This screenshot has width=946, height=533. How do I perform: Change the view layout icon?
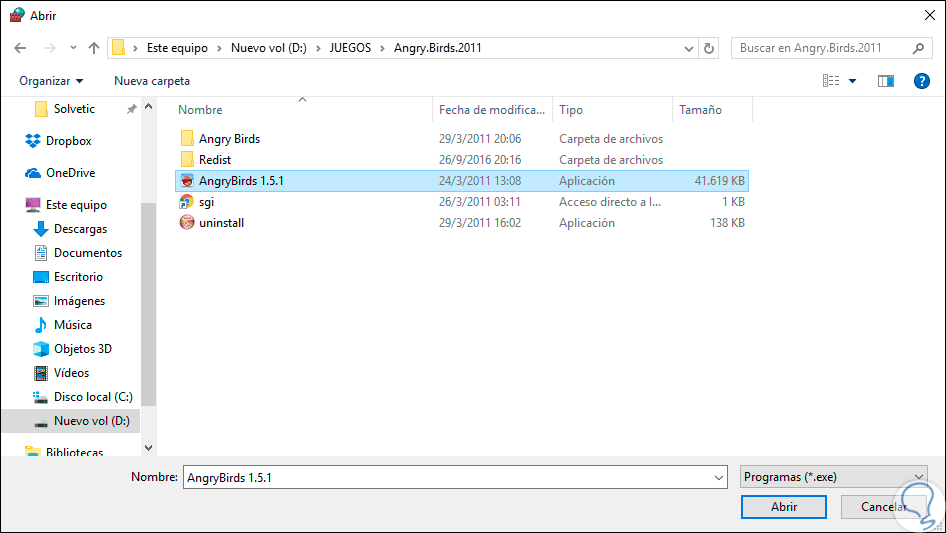click(x=831, y=81)
